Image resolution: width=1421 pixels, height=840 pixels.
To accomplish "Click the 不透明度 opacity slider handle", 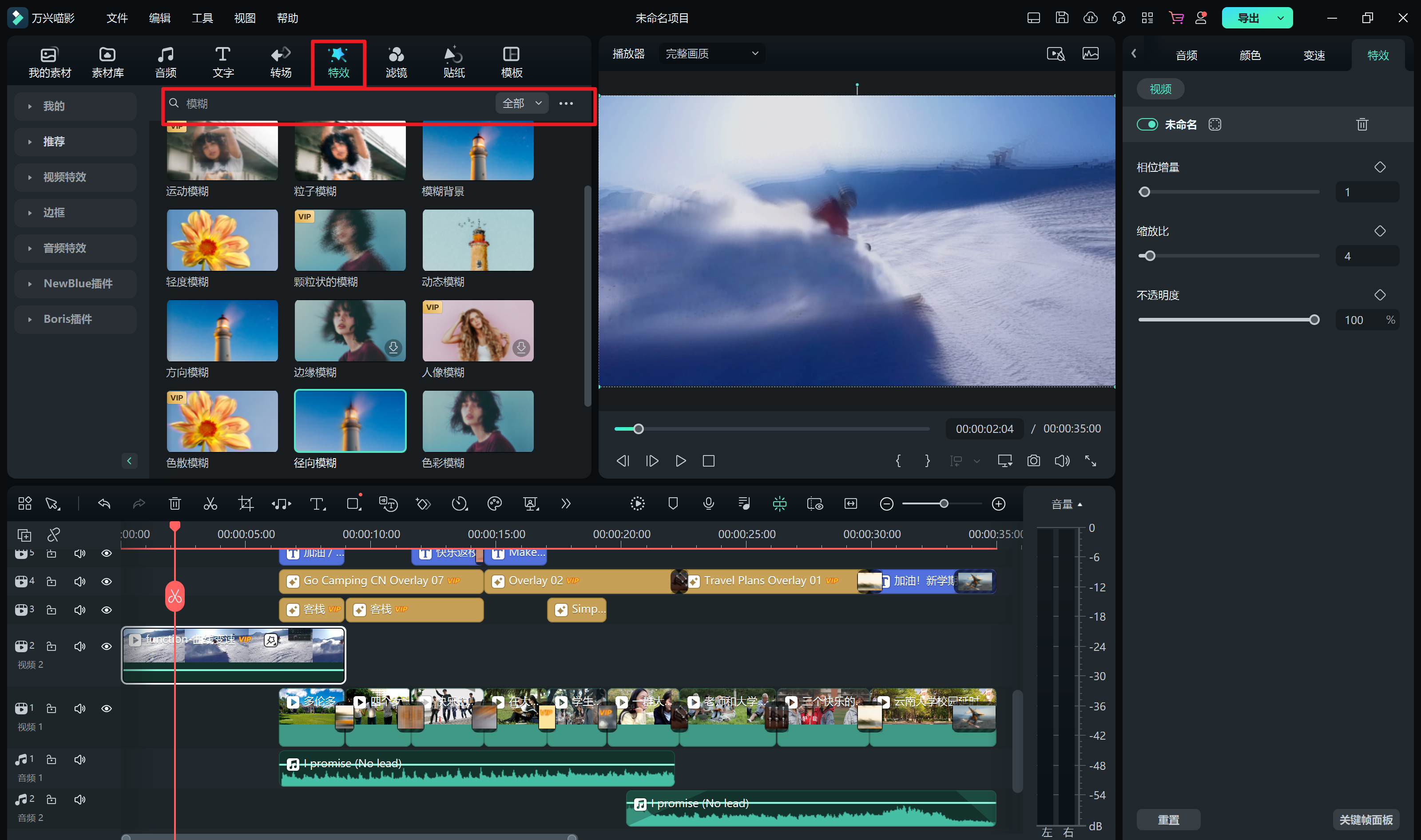I will pyautogui.click(x=1314, y=320).
